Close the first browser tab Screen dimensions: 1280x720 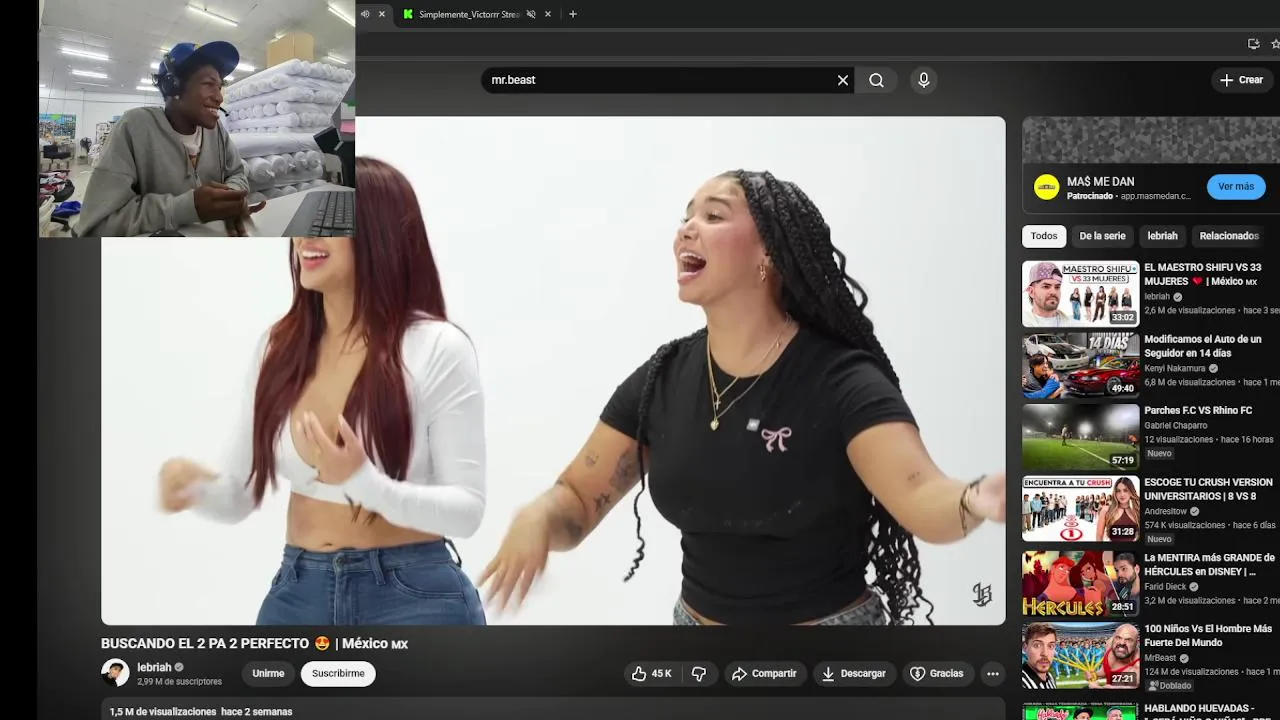pyautogui.click(x=381, y=14)
